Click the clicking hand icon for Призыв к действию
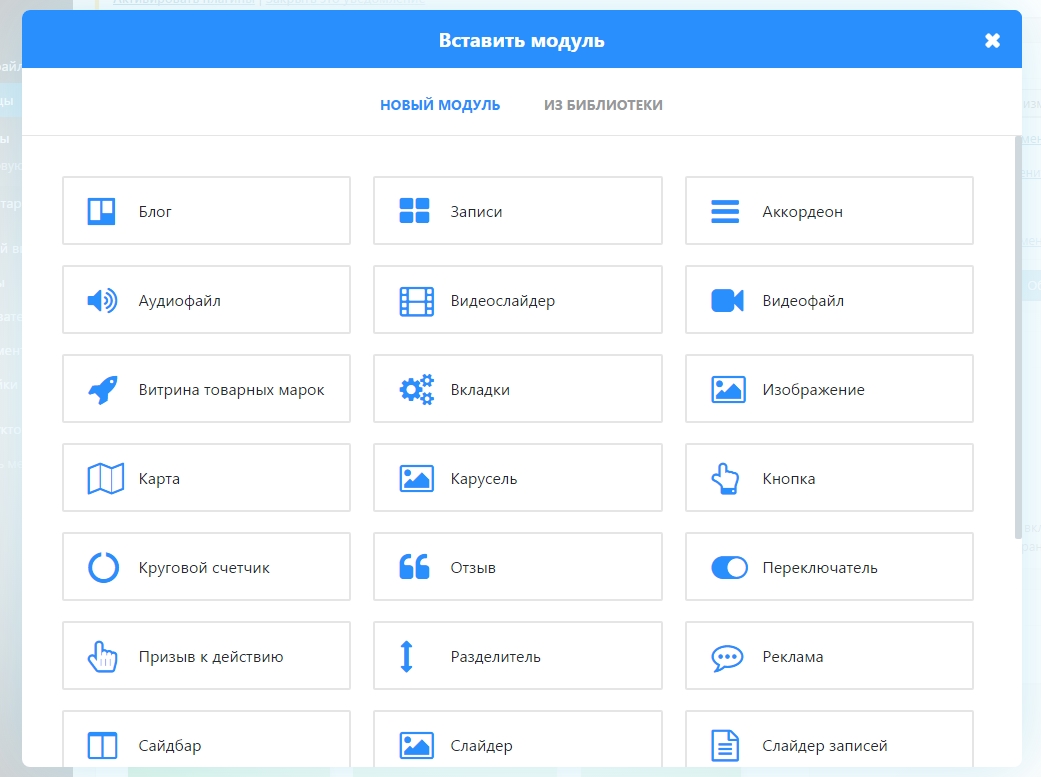The image size is (1041, 777). point(101,656)
